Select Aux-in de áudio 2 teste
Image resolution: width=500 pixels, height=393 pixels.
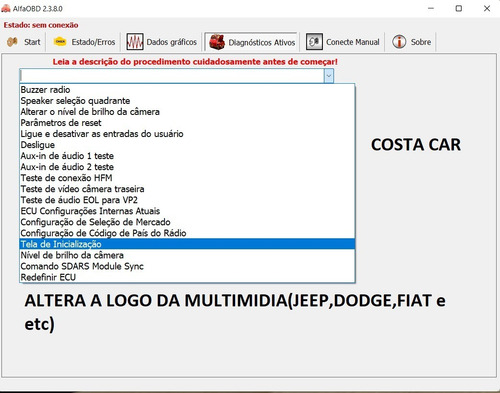click(x=187, y=167)
